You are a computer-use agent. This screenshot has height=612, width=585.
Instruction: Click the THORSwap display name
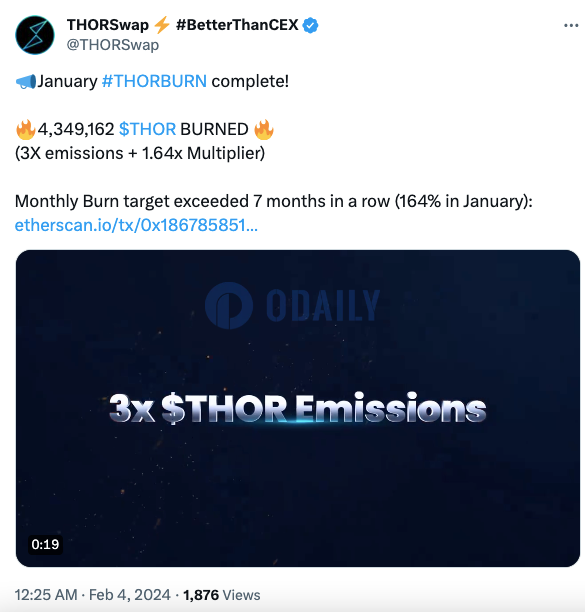click(108, 25)
